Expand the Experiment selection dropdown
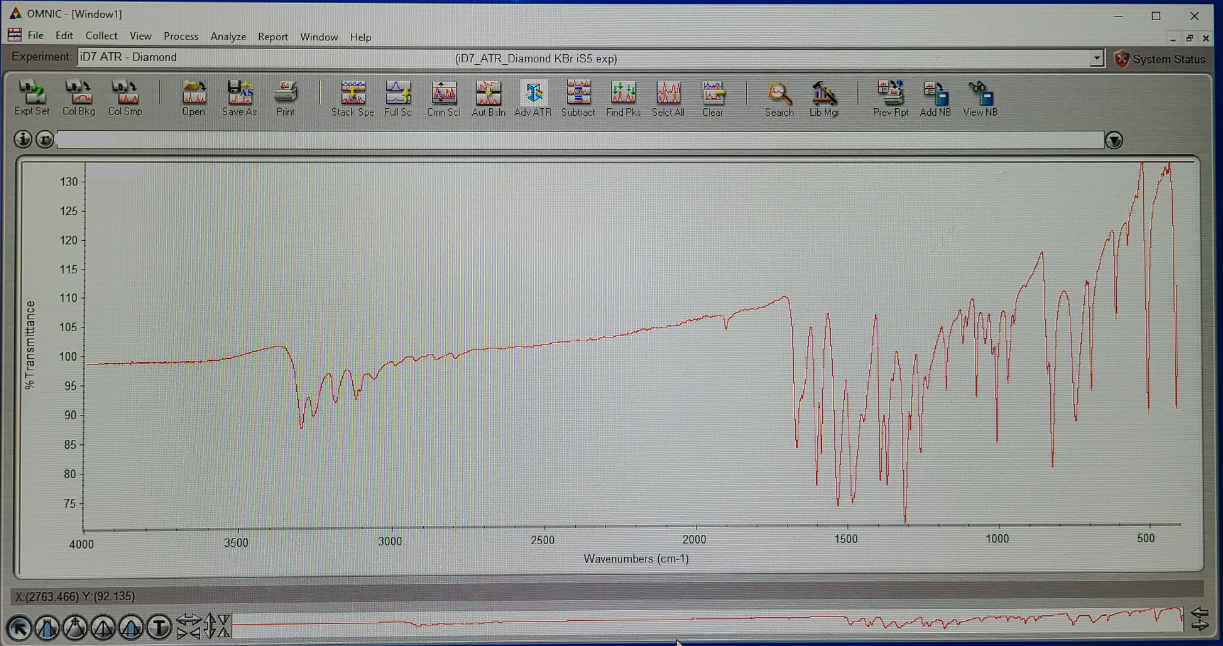Screen dimensions: 1223x646 [x=1097, y=59]
